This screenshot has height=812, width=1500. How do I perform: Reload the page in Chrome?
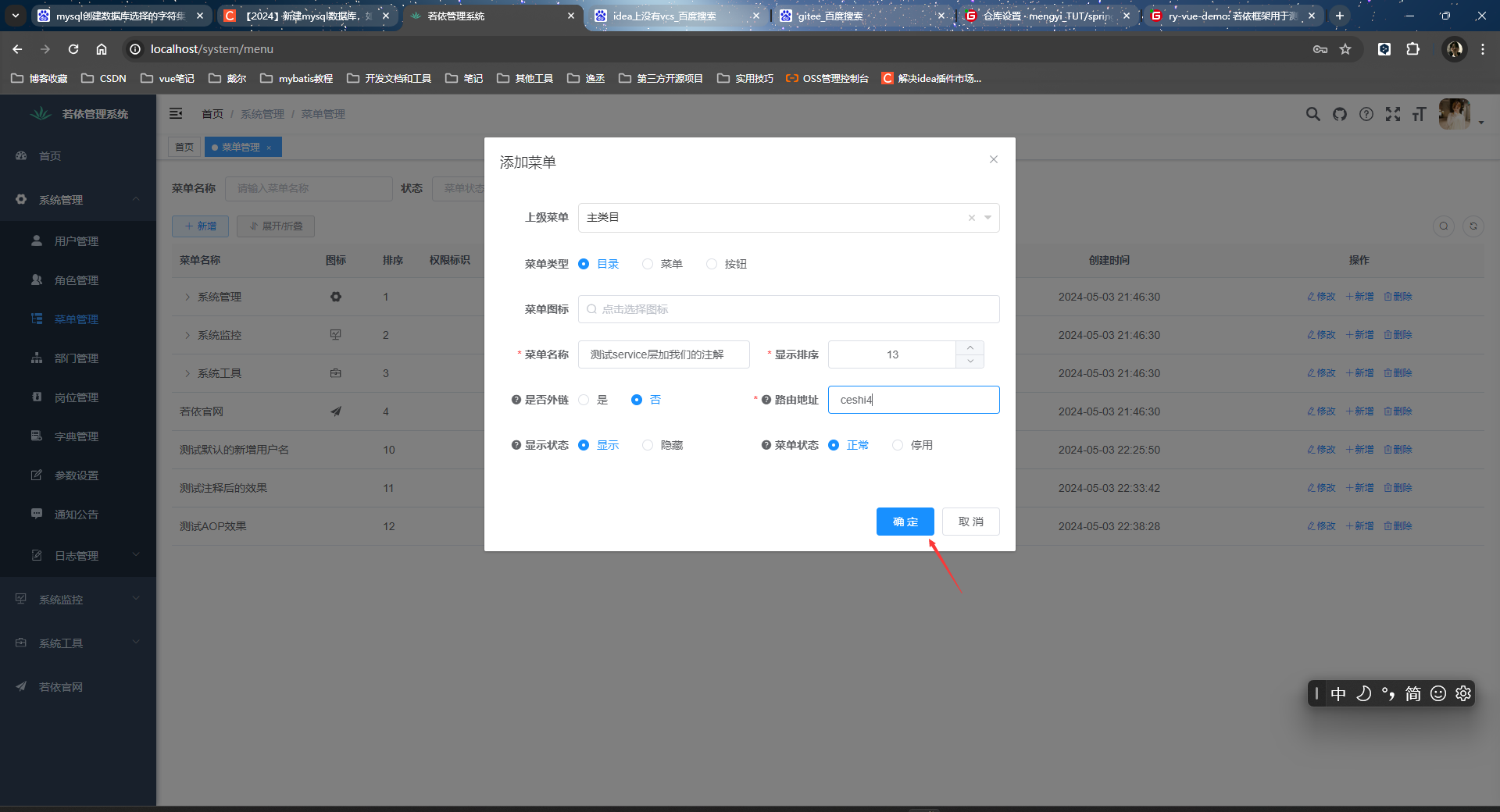[x=73, y=49]
